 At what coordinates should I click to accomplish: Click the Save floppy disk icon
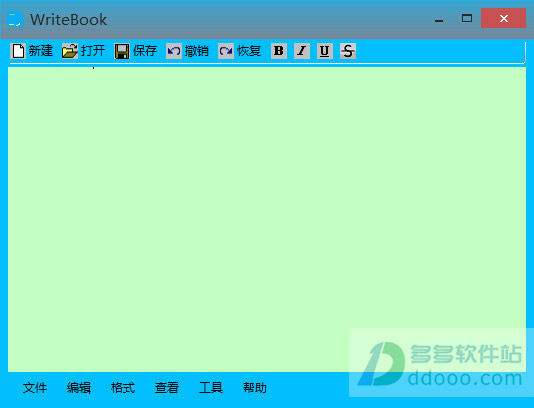click(x=122, y=51)
